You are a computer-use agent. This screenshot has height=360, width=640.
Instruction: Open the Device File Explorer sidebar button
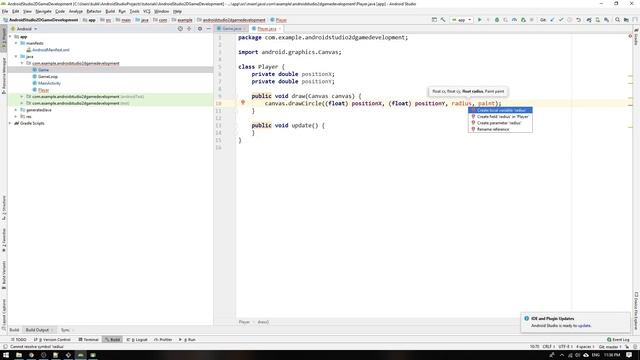click(x=636, y=311)
